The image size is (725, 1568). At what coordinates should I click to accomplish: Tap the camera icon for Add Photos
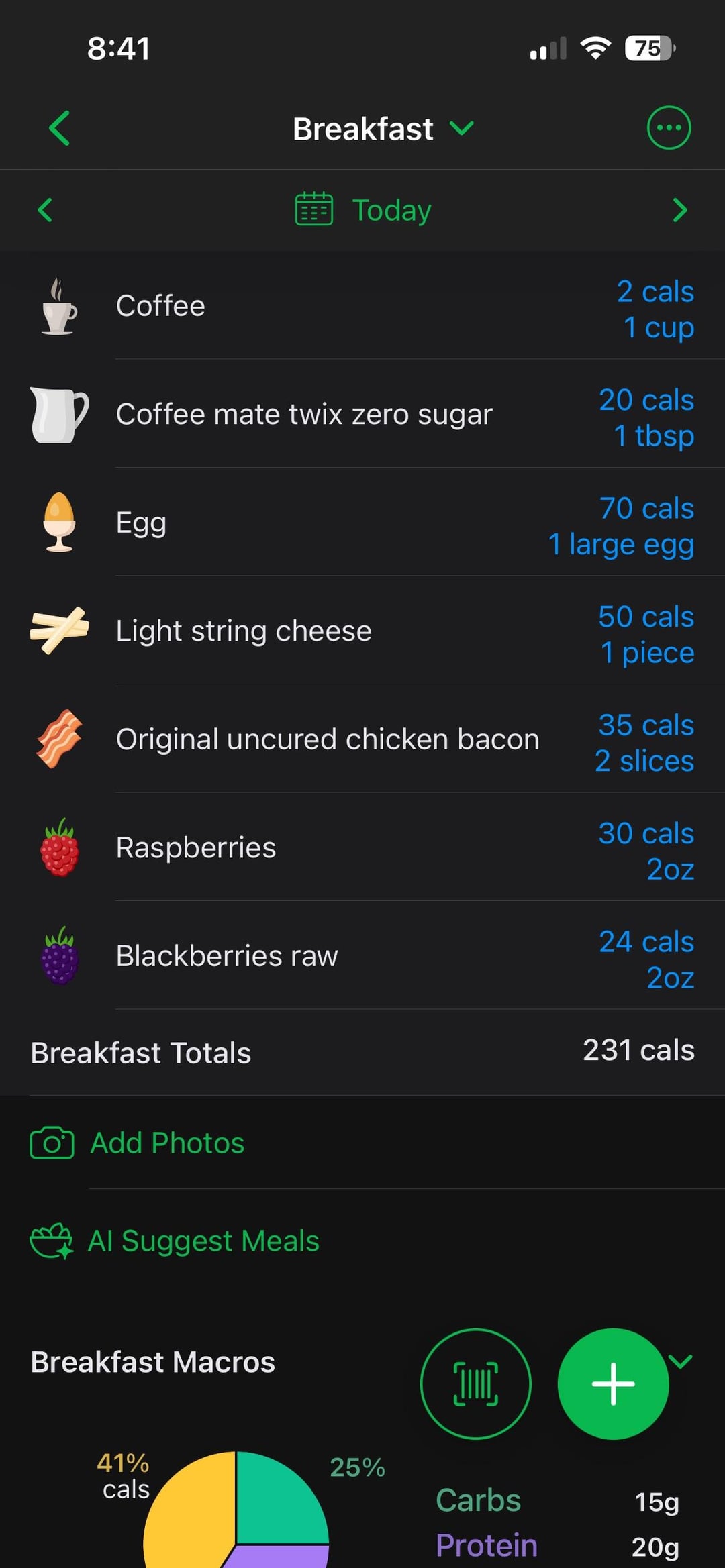tap(52, 1143)
